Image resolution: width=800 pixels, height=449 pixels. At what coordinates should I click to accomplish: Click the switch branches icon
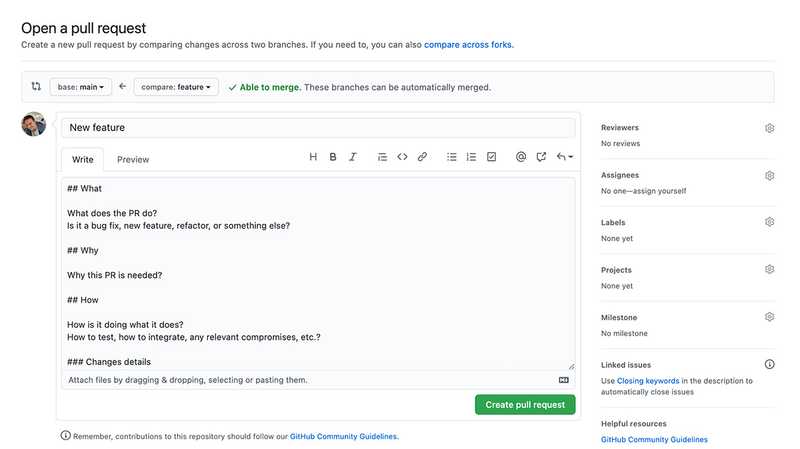(36, 86)
